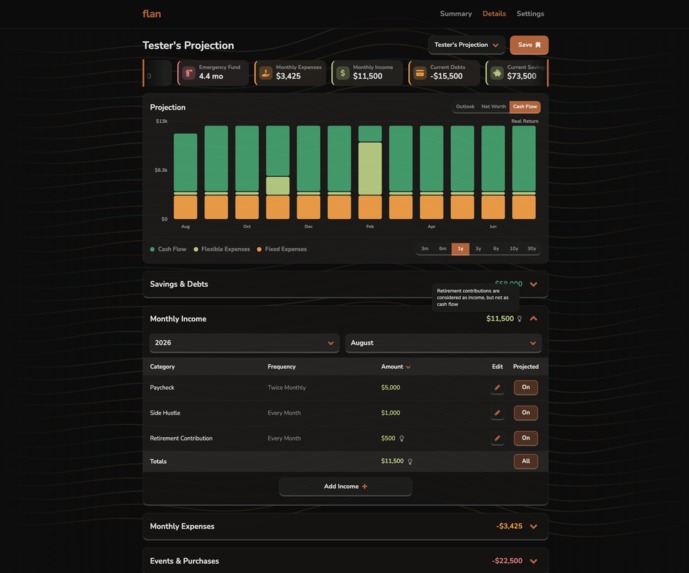Select the Cash Flow chart view
689x573 pixels.
[x=525, y=106]
